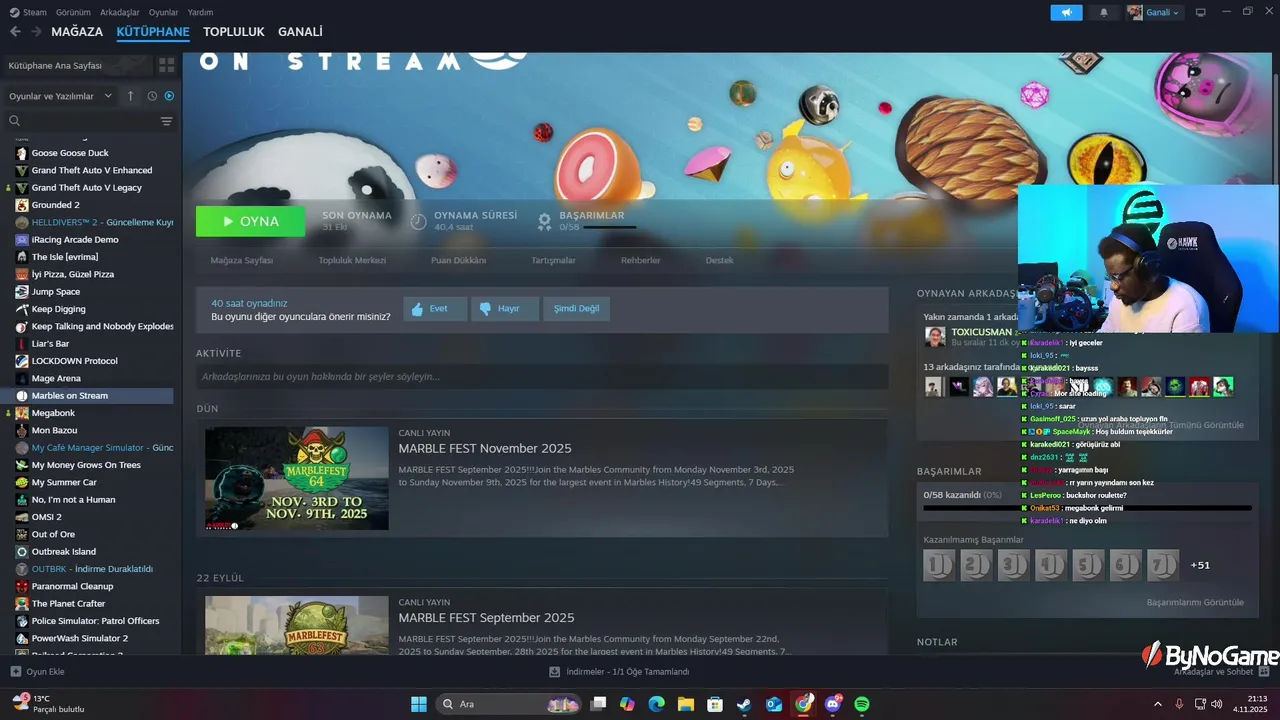Open Microsoft Edge from the taskbar
1280x720 pixels.
pos(656,704)
